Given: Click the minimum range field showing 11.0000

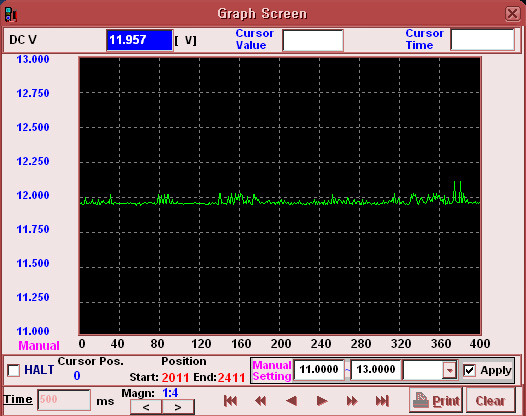Looking at the screenshot, I should [319, 370].
